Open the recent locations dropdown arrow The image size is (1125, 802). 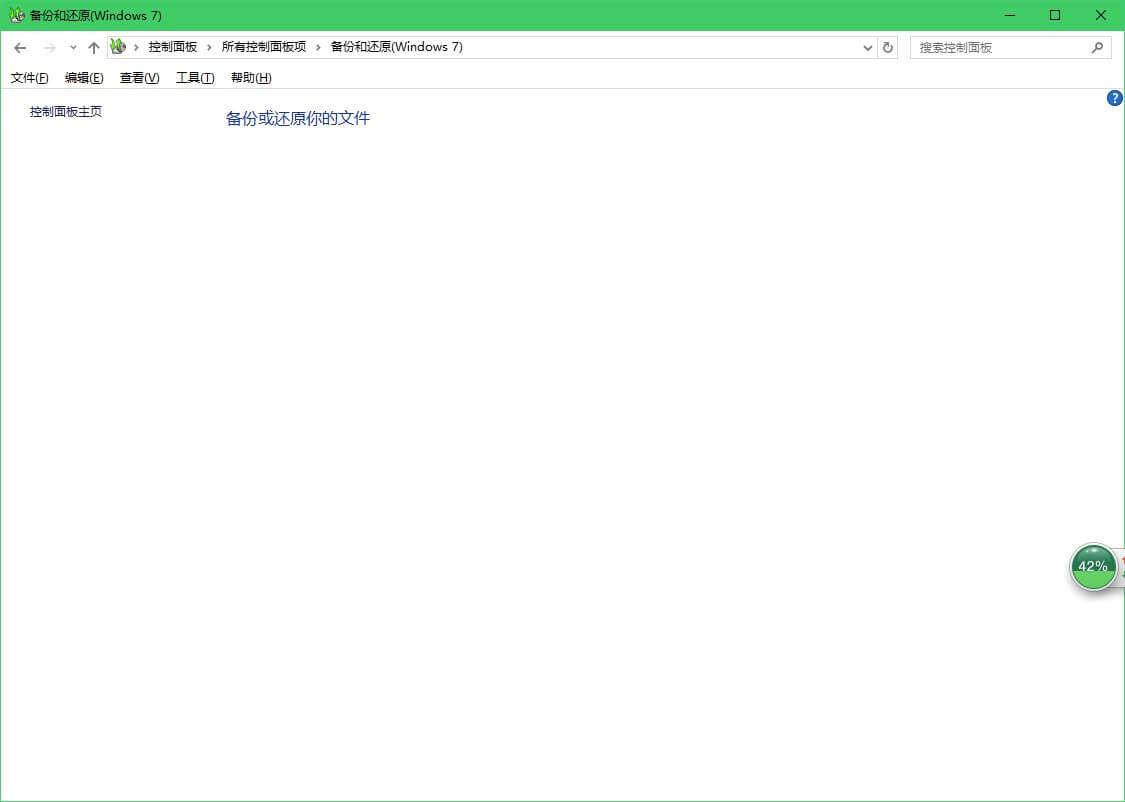[73, 48]
